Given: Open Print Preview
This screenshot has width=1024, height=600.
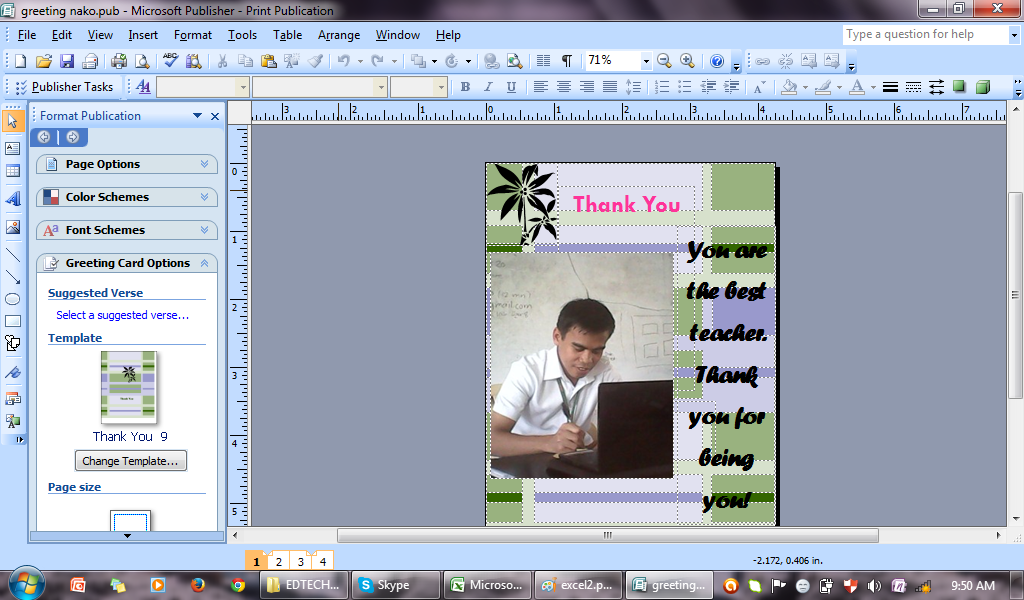Looking at the screenshot, I should [141, 60].
